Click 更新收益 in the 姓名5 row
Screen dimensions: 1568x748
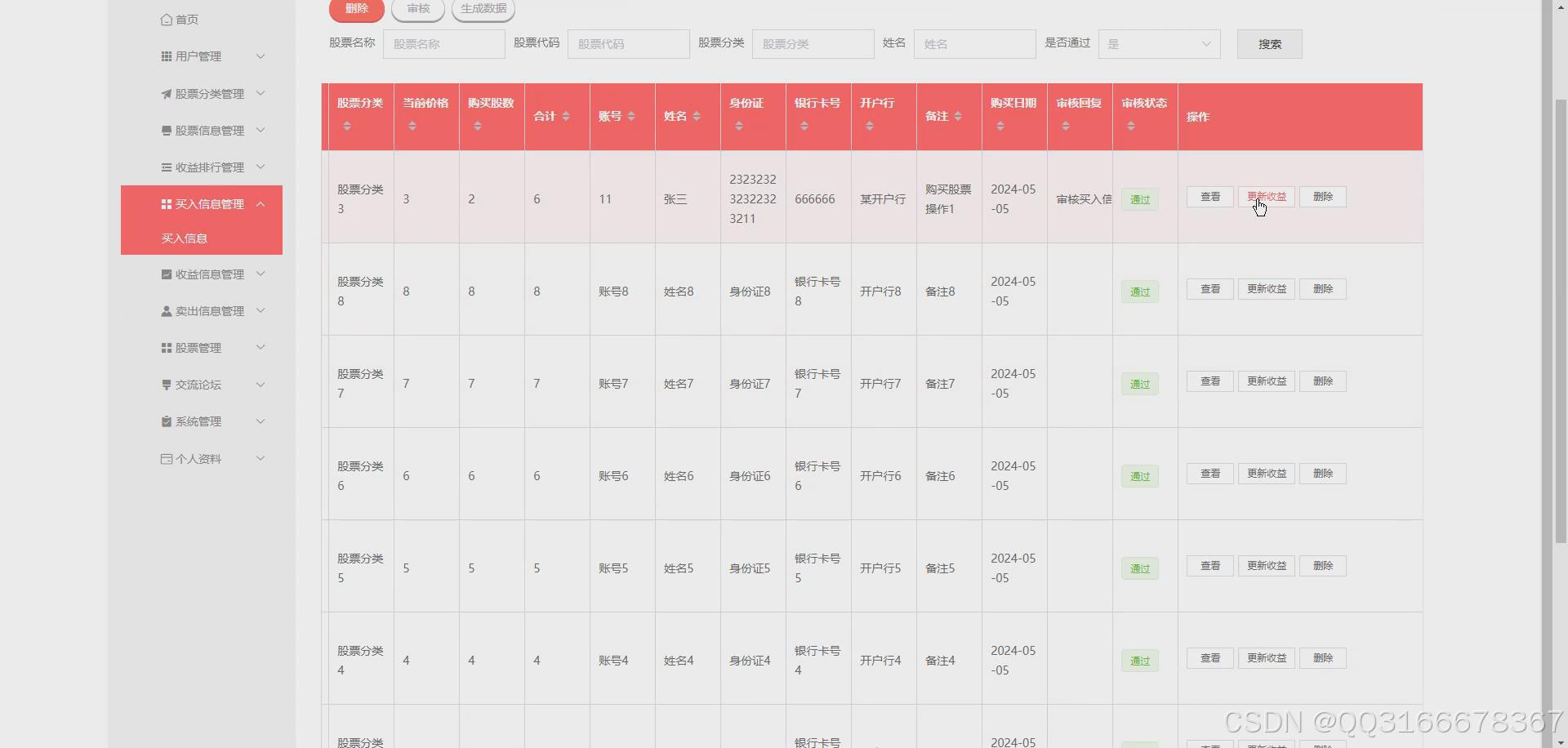pyautogui.click(x=1267, y=566)
